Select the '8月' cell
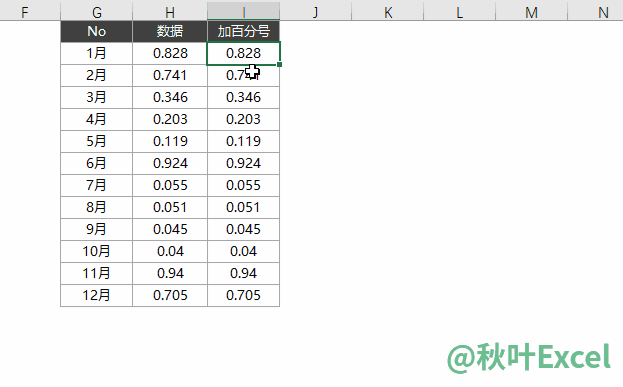623x387 pixels. tap(97, 207)
